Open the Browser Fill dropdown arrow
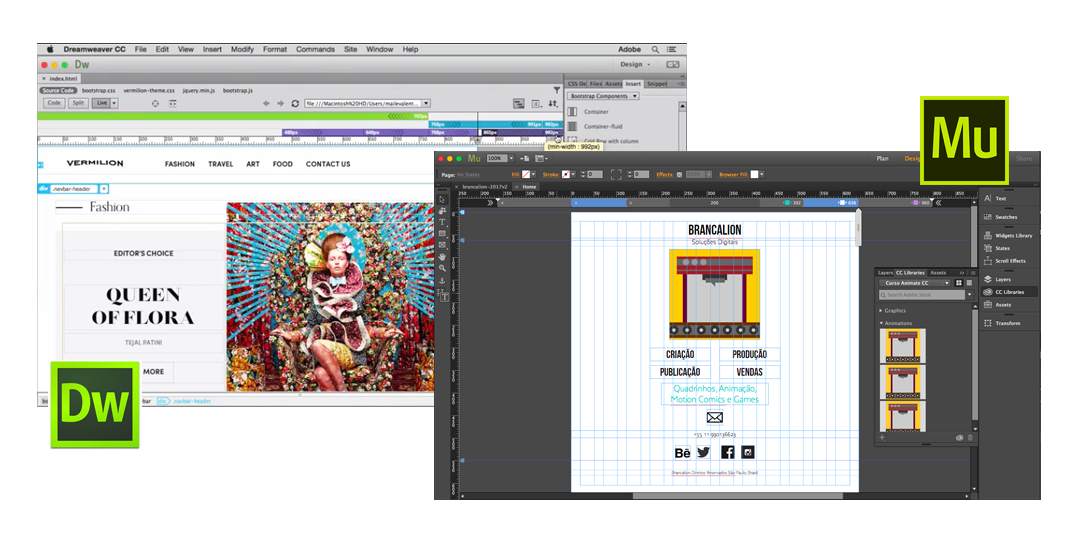Screen dimensions: 1070x549 (762, 175)
